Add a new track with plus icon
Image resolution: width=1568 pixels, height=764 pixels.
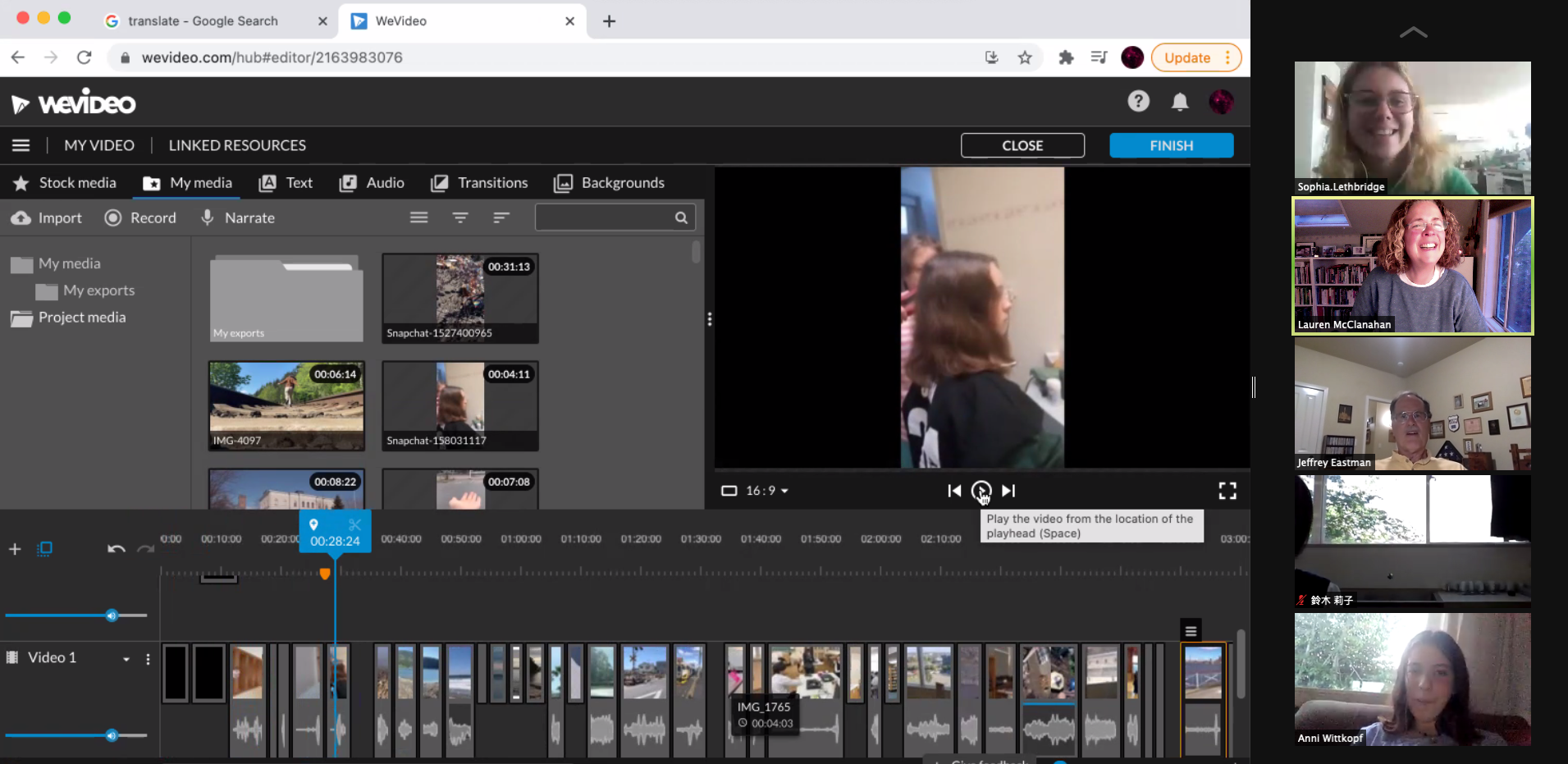pos(15,549)
